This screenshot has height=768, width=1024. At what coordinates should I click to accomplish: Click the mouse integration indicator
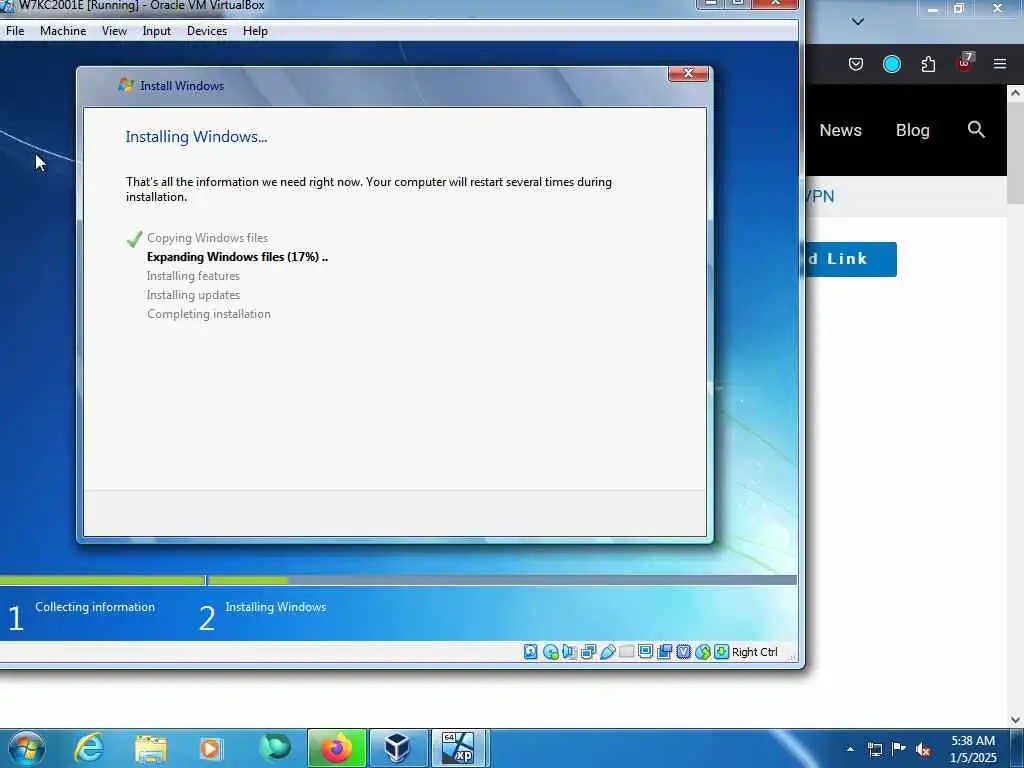click(703, 652)
